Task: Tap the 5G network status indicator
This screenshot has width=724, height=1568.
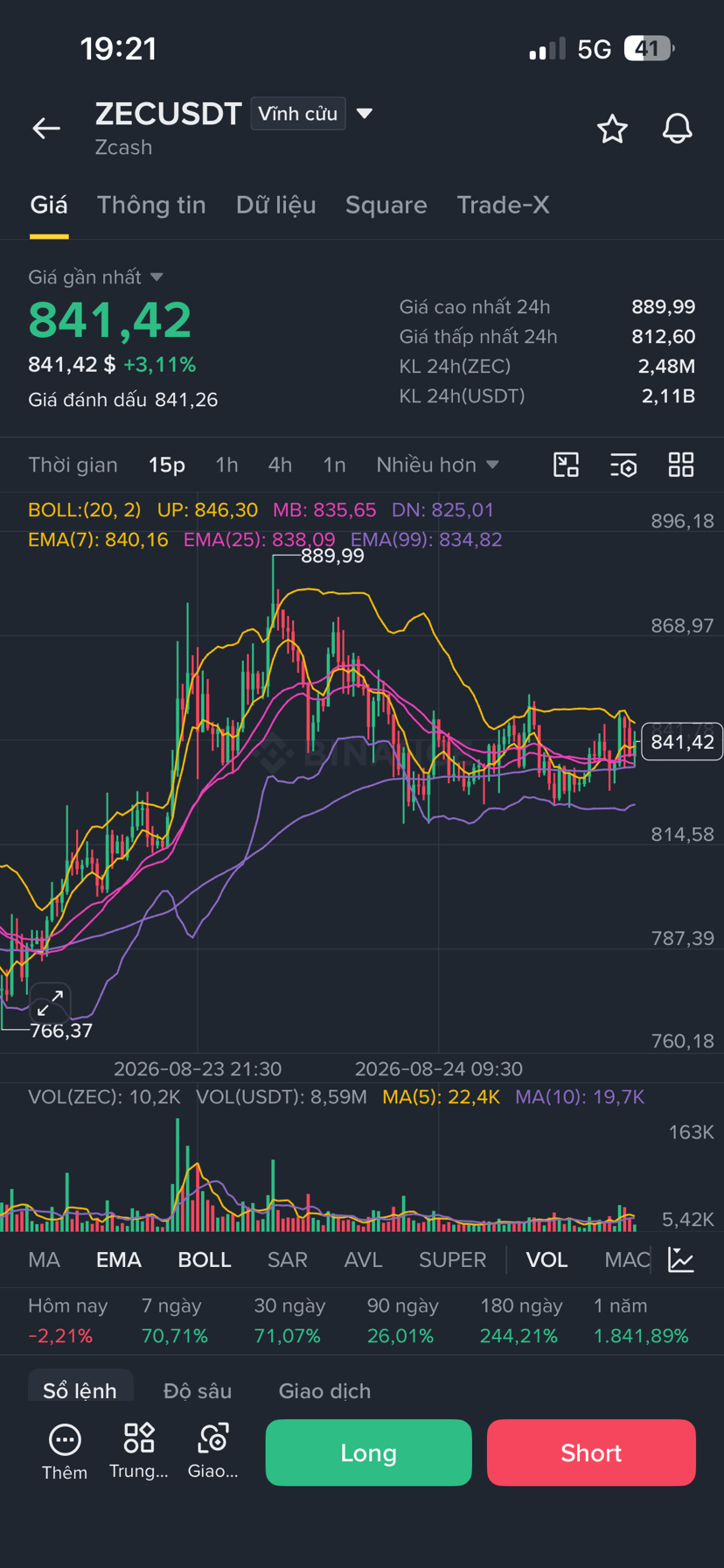Action: (595, 49)
